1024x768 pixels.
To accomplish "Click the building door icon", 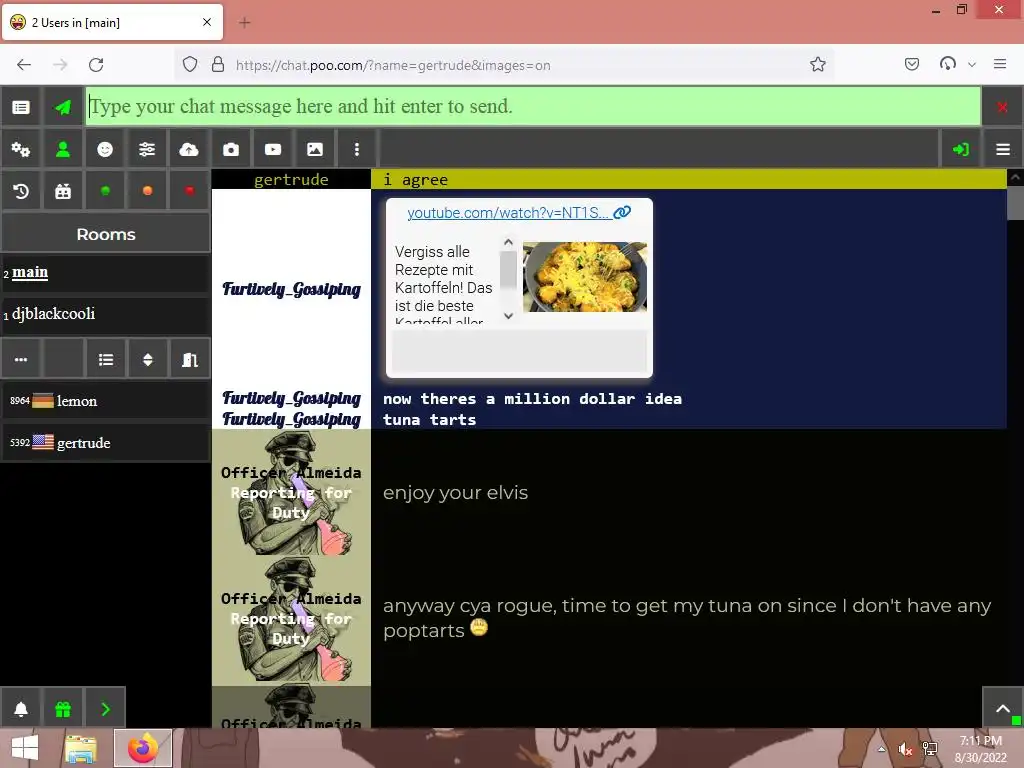I will click(x=189, y=359).
